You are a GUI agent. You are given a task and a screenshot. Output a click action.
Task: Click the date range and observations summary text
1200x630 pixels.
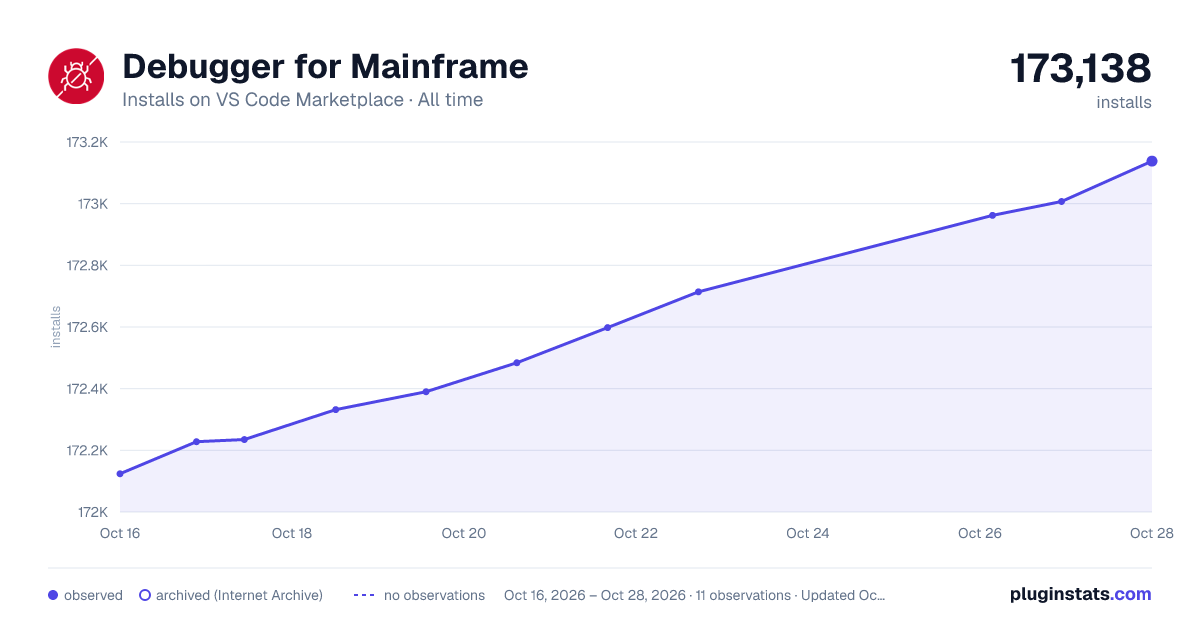pyautogui.click(x=695, y=595)
